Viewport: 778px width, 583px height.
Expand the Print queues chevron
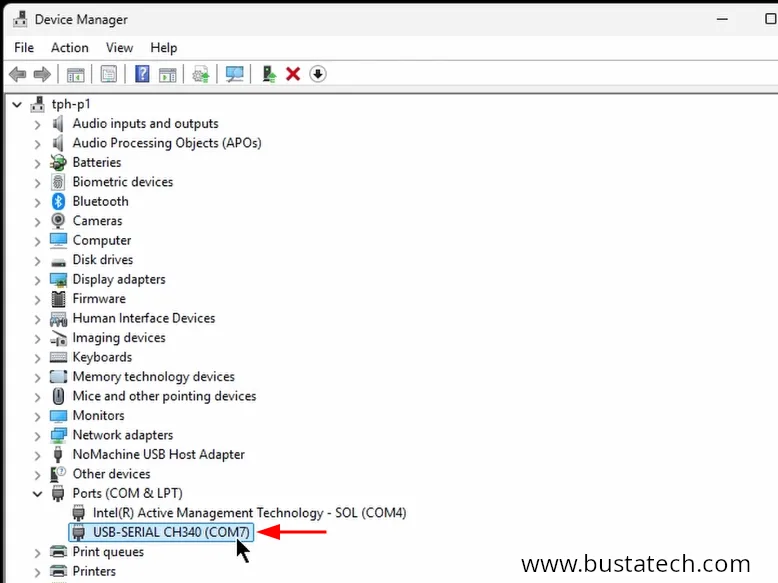[37, 553]
